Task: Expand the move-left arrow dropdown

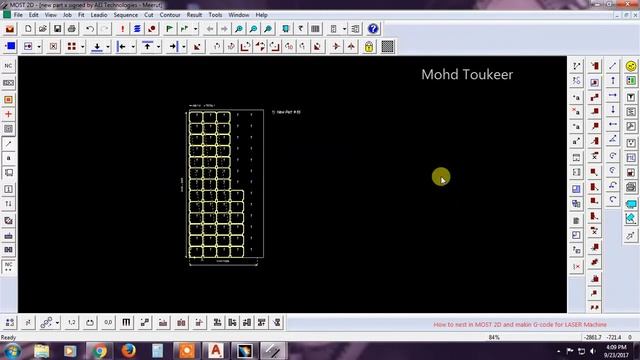Action: 133,47
